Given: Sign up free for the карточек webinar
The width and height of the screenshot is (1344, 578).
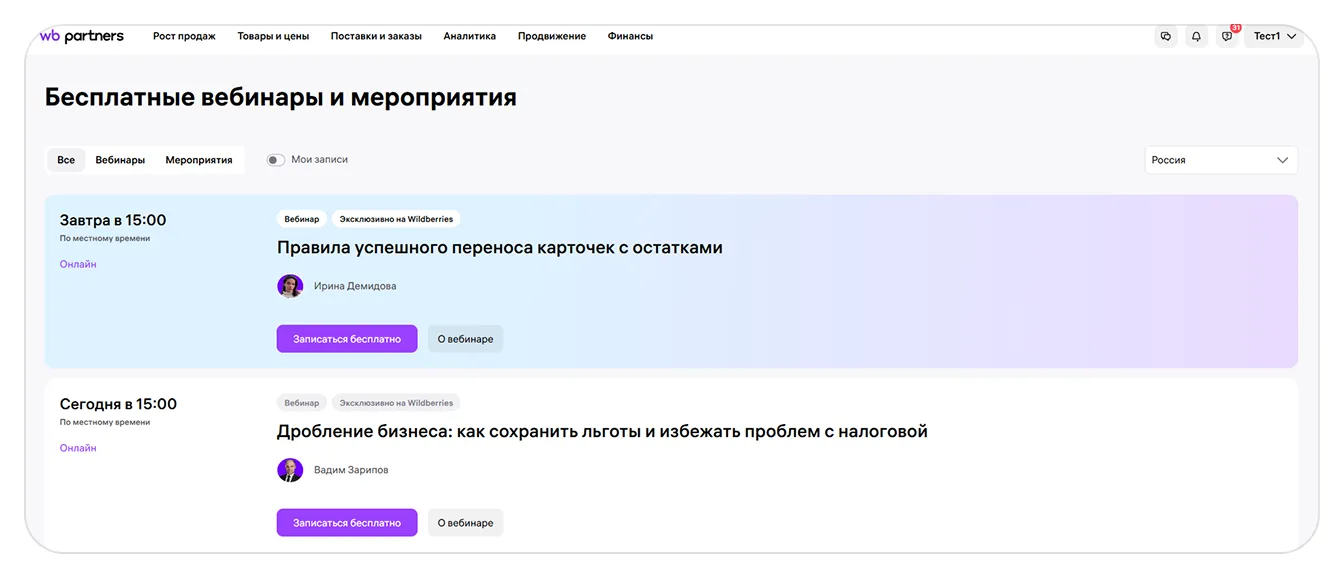Looking at the screenshot, I should [347, 339].
